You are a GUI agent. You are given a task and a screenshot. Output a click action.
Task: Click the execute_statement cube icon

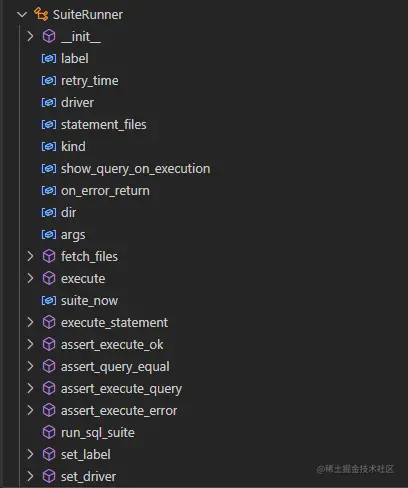point(49,322)
